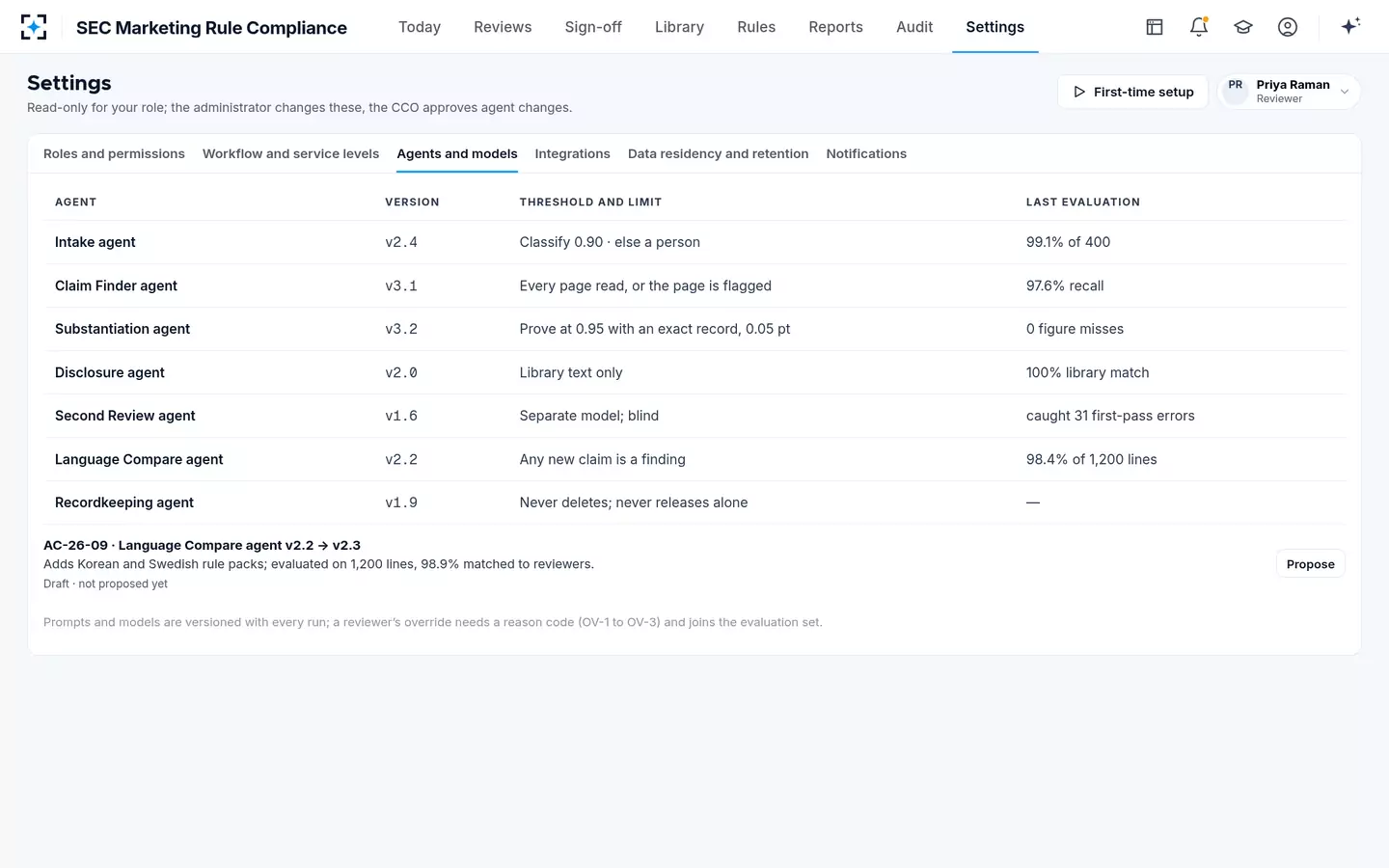
Task: Select the Agents and models tab
Action: [457, 153]
